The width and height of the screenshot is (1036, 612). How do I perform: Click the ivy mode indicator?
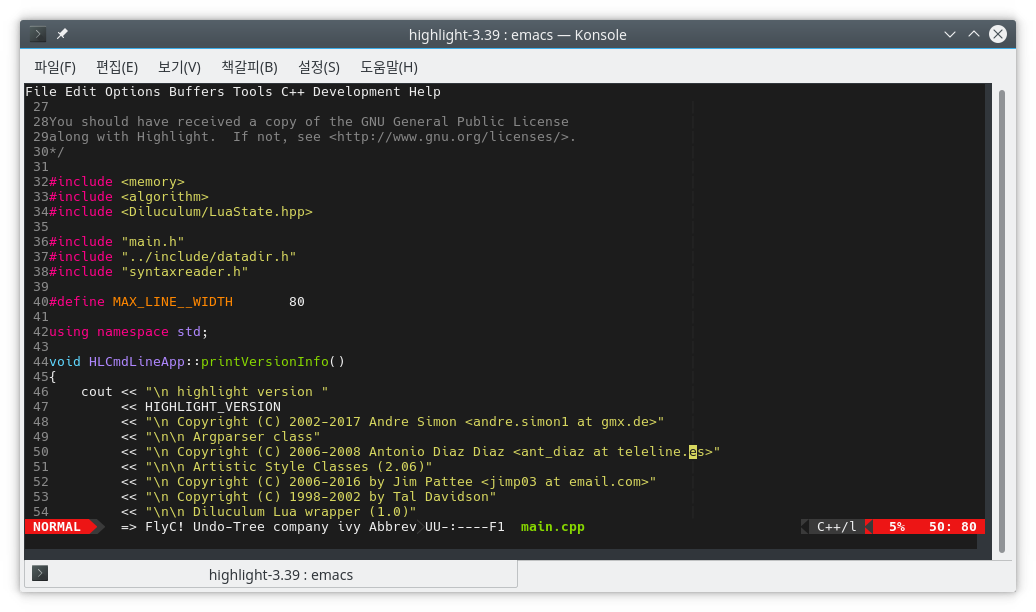(x=349, y=527)
